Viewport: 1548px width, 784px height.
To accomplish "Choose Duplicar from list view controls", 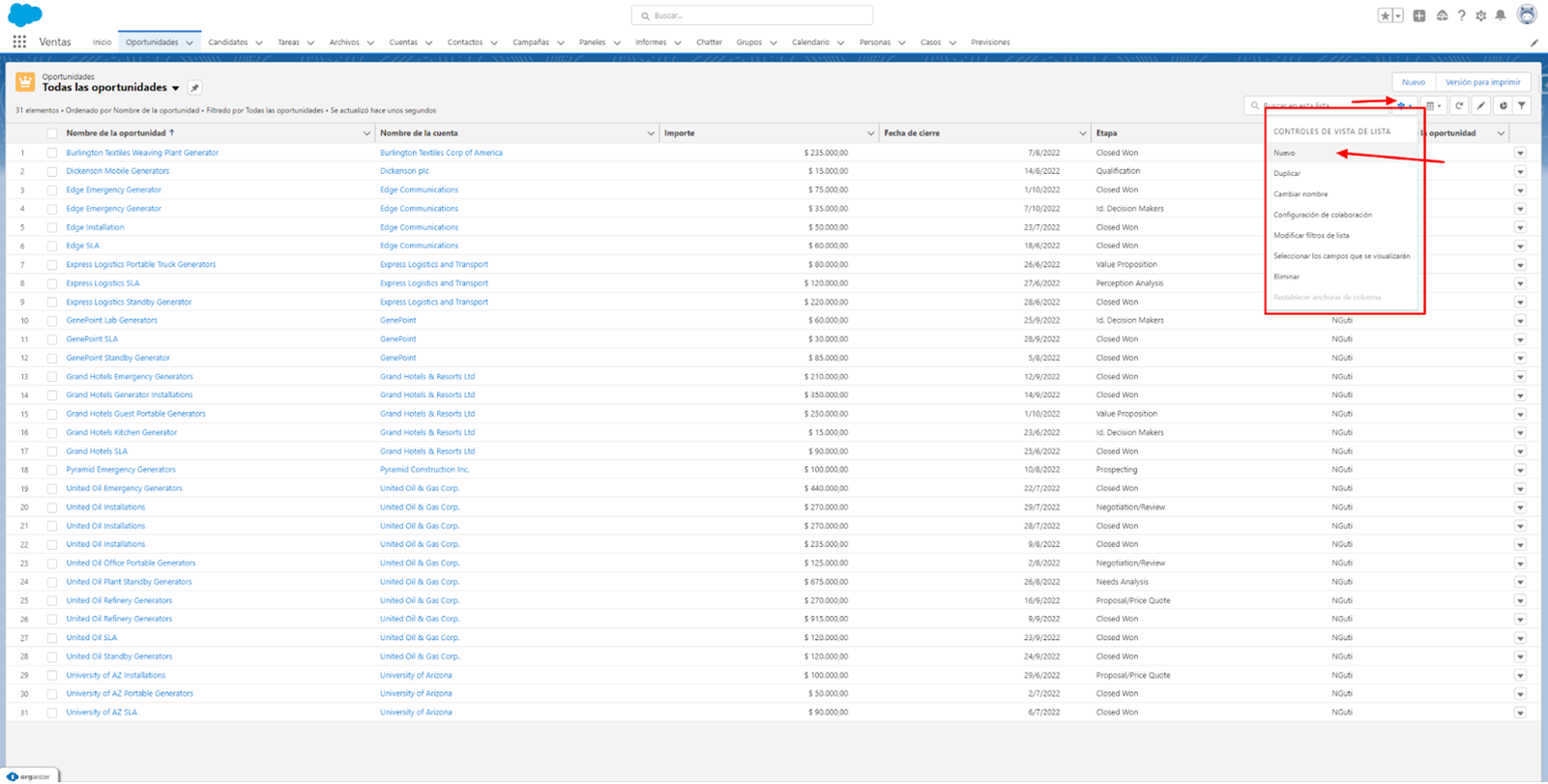I will [x=1341, y=173].
